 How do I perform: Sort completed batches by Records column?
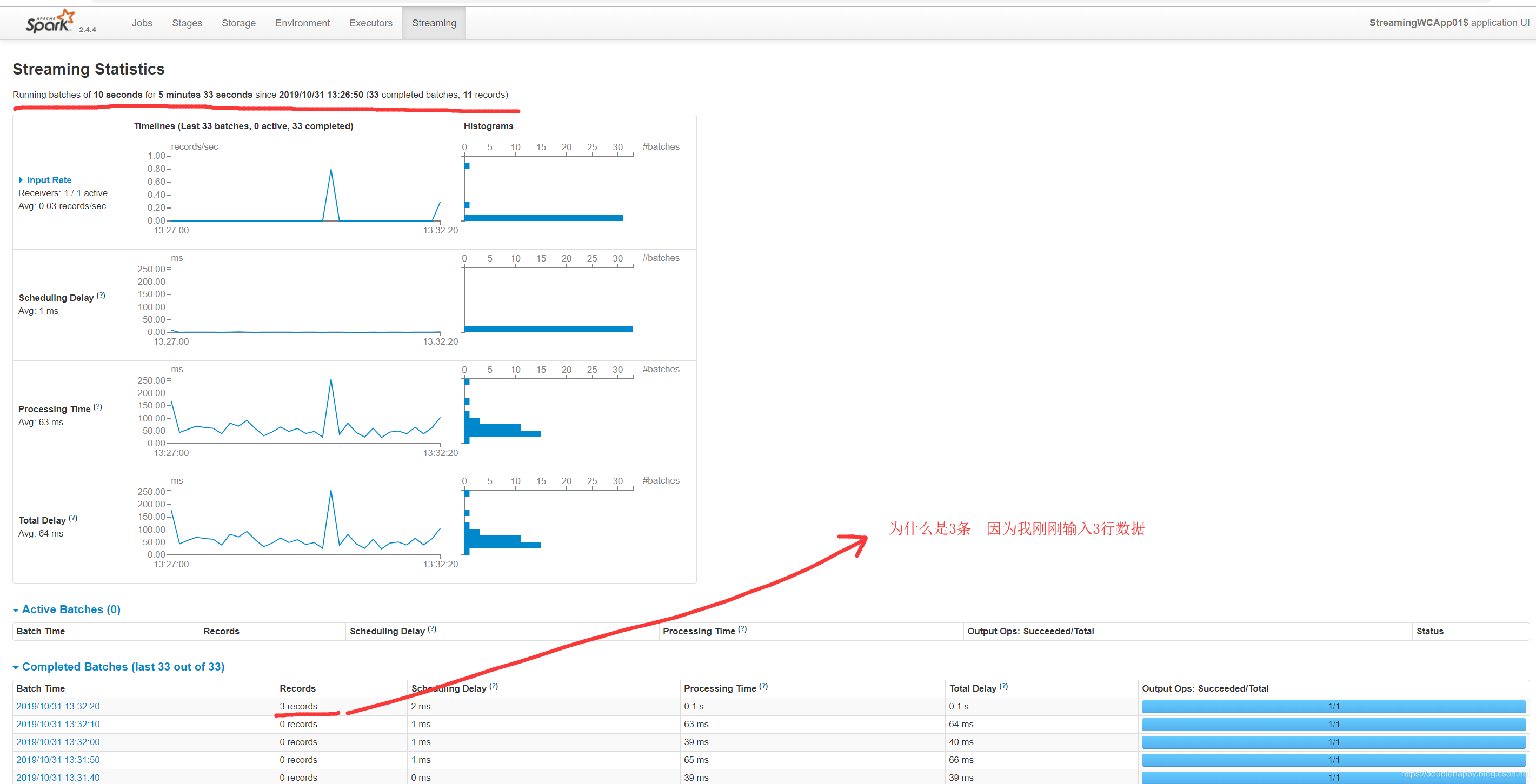point(297,689)
